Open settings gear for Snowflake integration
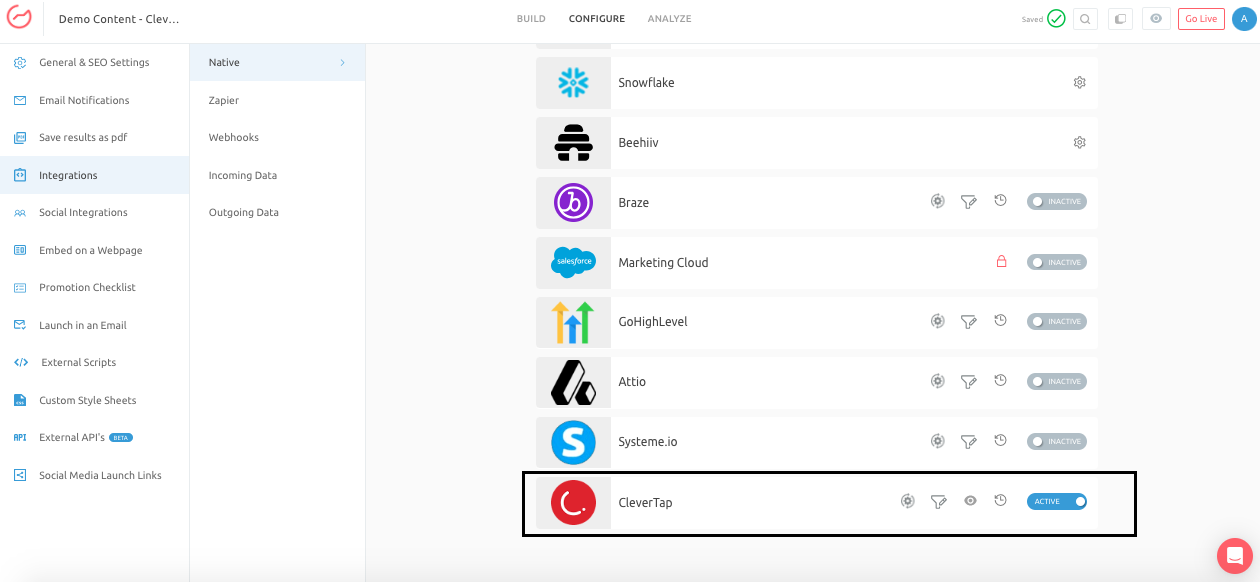This screenshot has height=582, width=1260. click(1079, 82)
